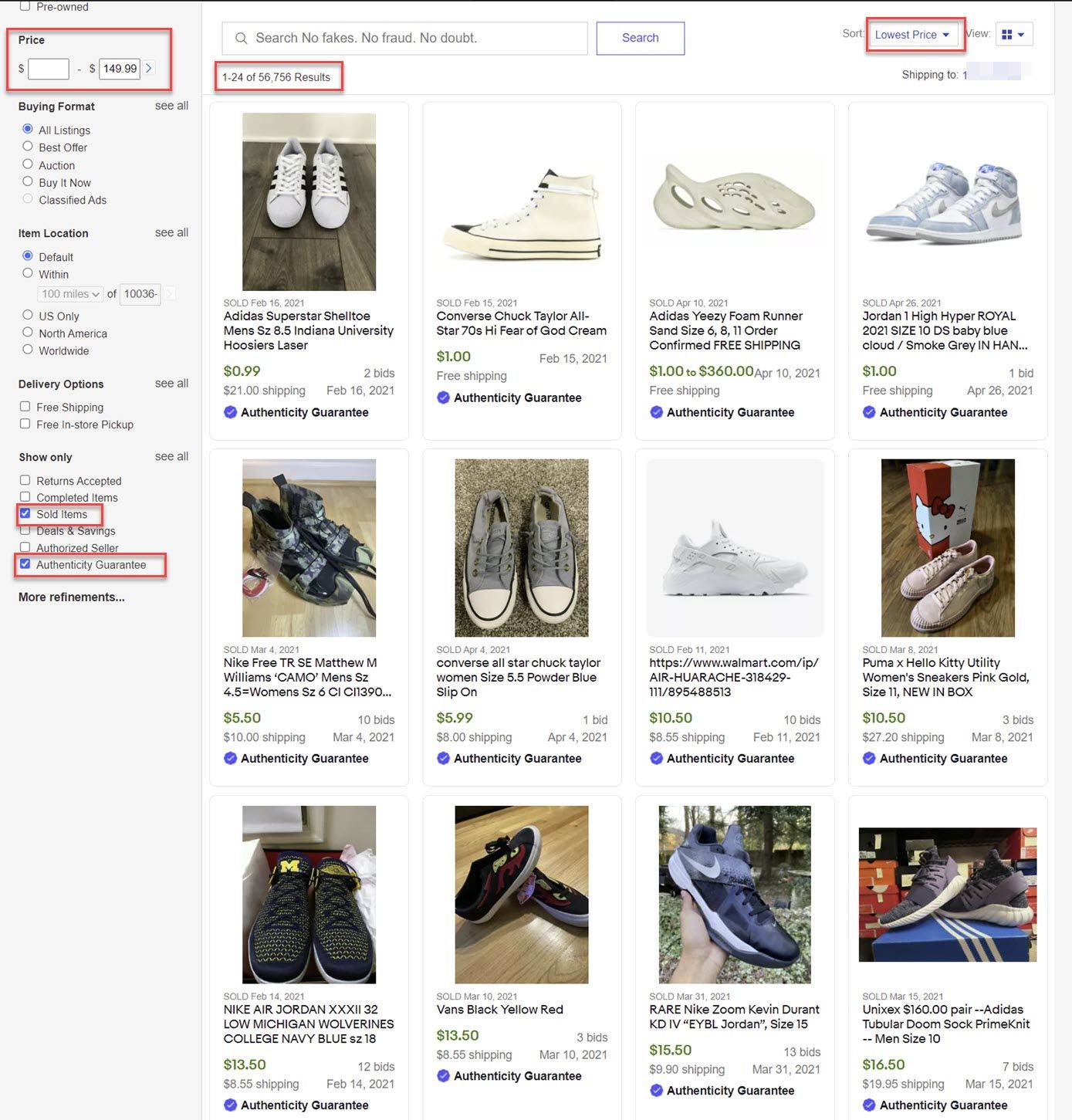Click Authenticity Guarantee badge on Adidas Superstar listing
This screenshot has height=1120, width=1072.
(296, 412)
